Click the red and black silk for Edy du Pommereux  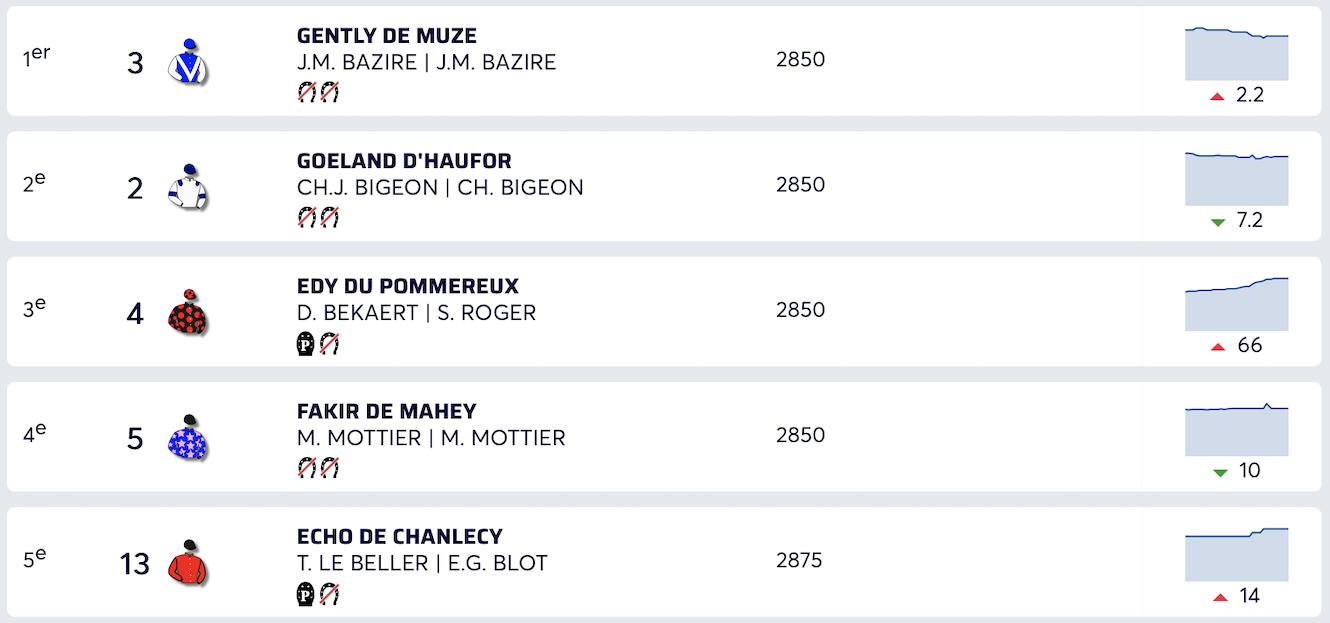tap(187, 313)
